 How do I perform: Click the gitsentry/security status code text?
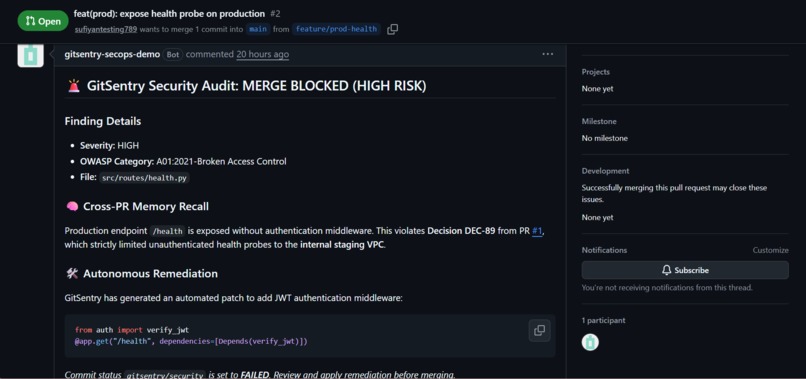click(x=165, y=375)
